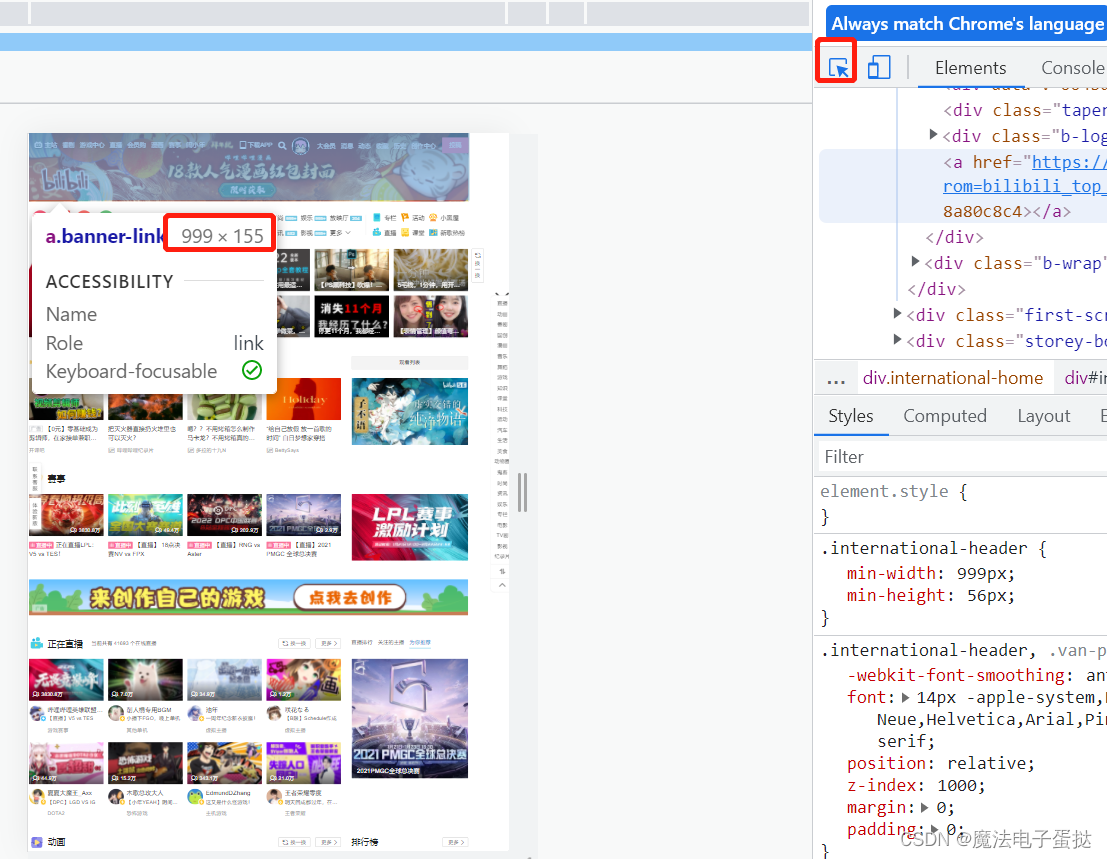Select div.international-home breadcrumb
Screen dimensions: 1107x859
pyautogui.click(x=952, y=378)
